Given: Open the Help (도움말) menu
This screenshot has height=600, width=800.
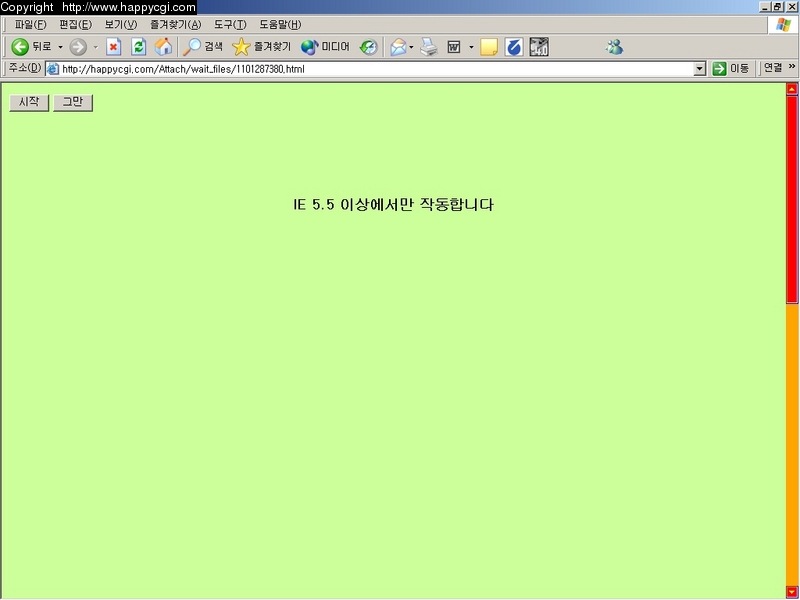Looking at the screenshot, I should (280, 24).
